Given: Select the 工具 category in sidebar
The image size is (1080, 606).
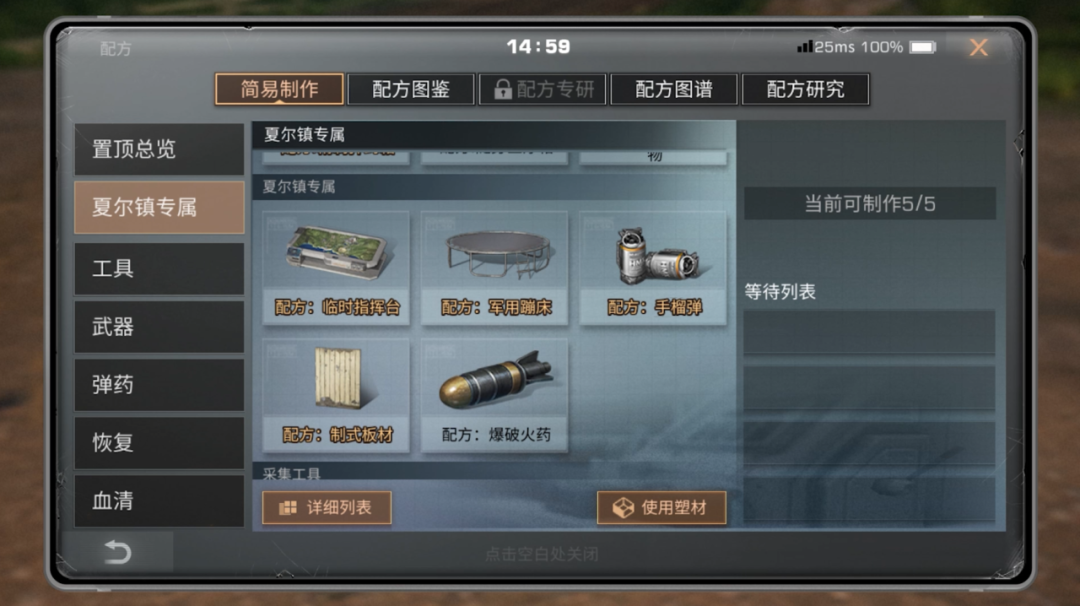Looking at the screenshot, I should coord(159,269).
